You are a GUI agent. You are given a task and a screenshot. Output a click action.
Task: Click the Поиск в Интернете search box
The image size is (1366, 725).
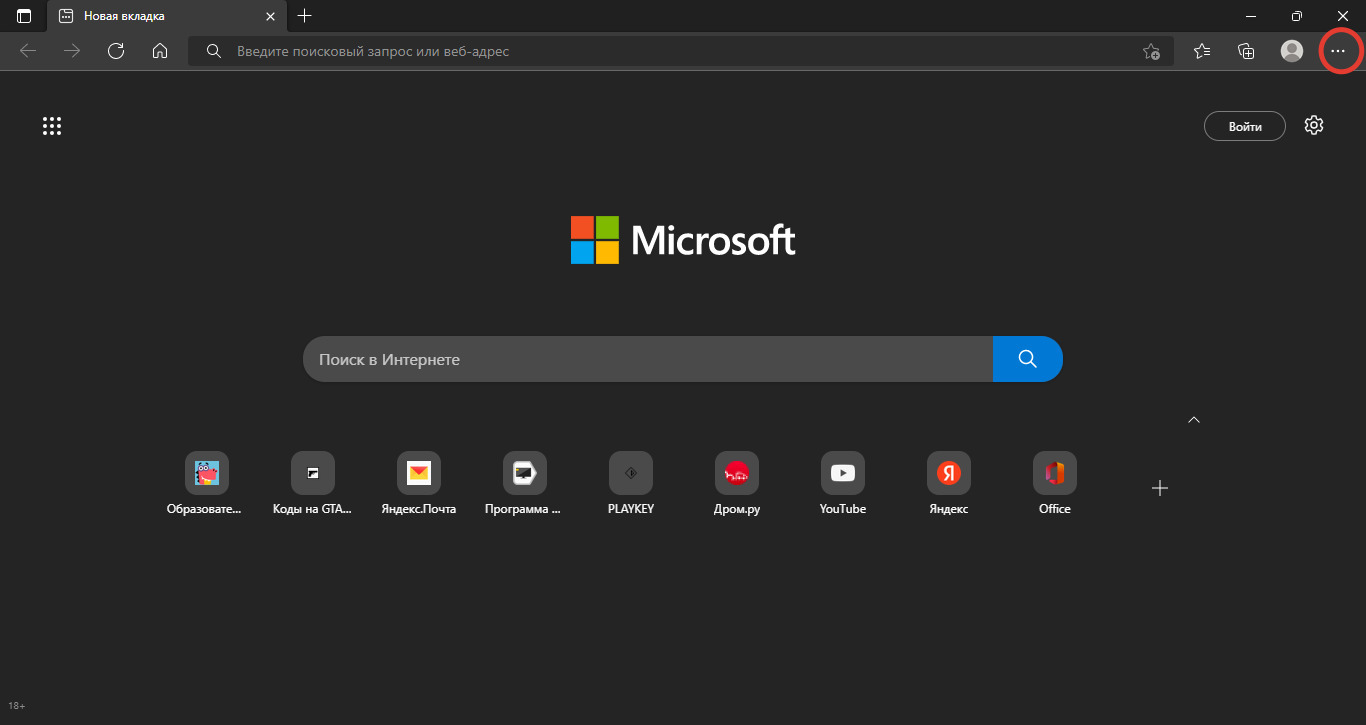[648, 359]
